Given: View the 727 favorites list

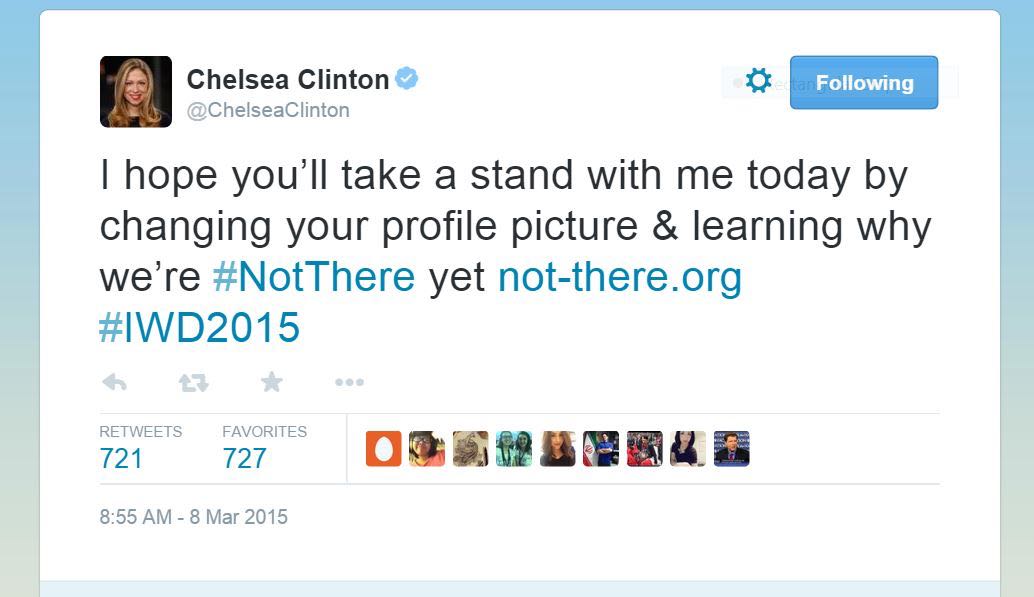Looking at the screenshot, I should point(245,458).
